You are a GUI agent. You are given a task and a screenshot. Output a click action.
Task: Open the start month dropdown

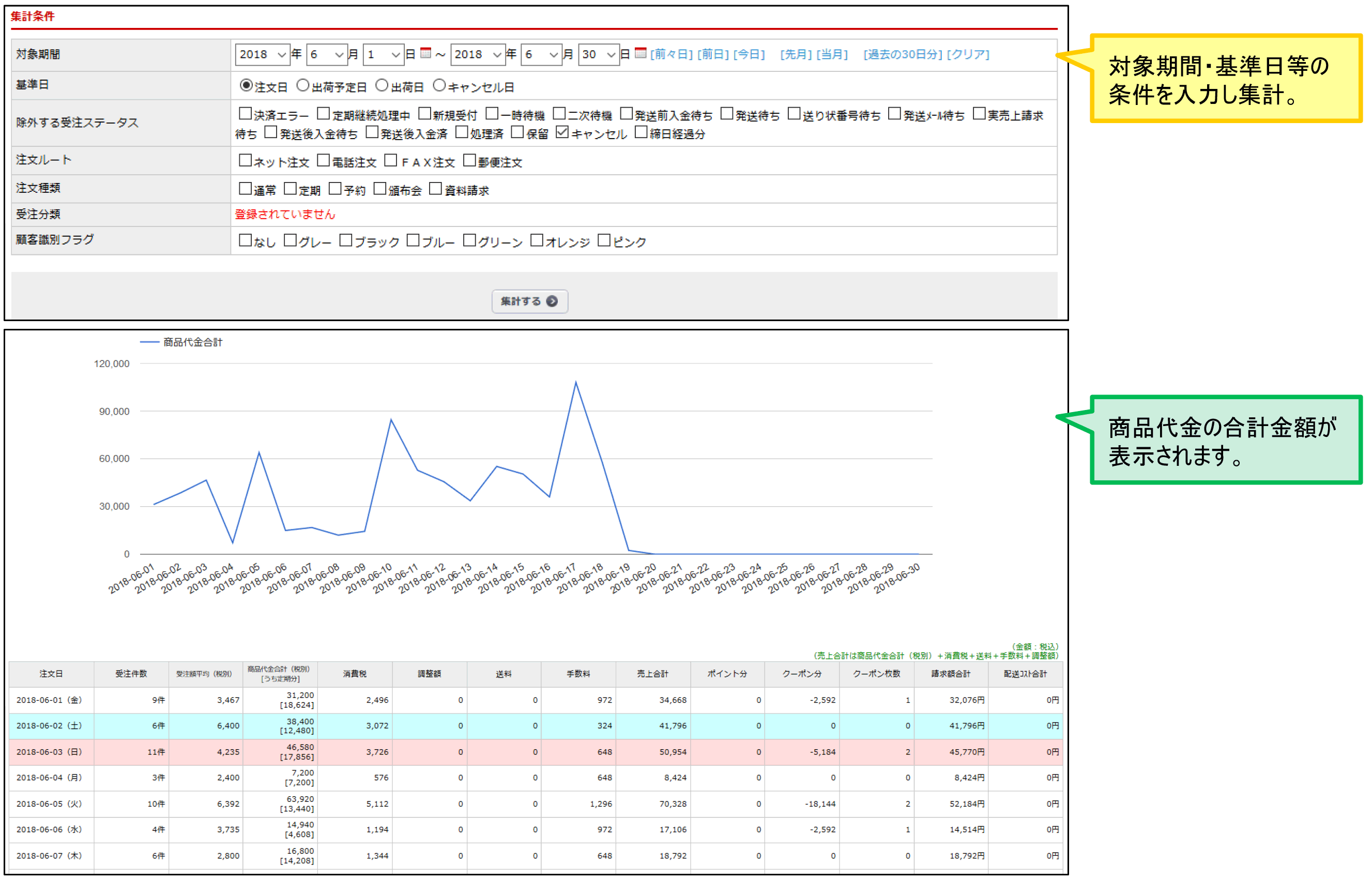[327, 54]
